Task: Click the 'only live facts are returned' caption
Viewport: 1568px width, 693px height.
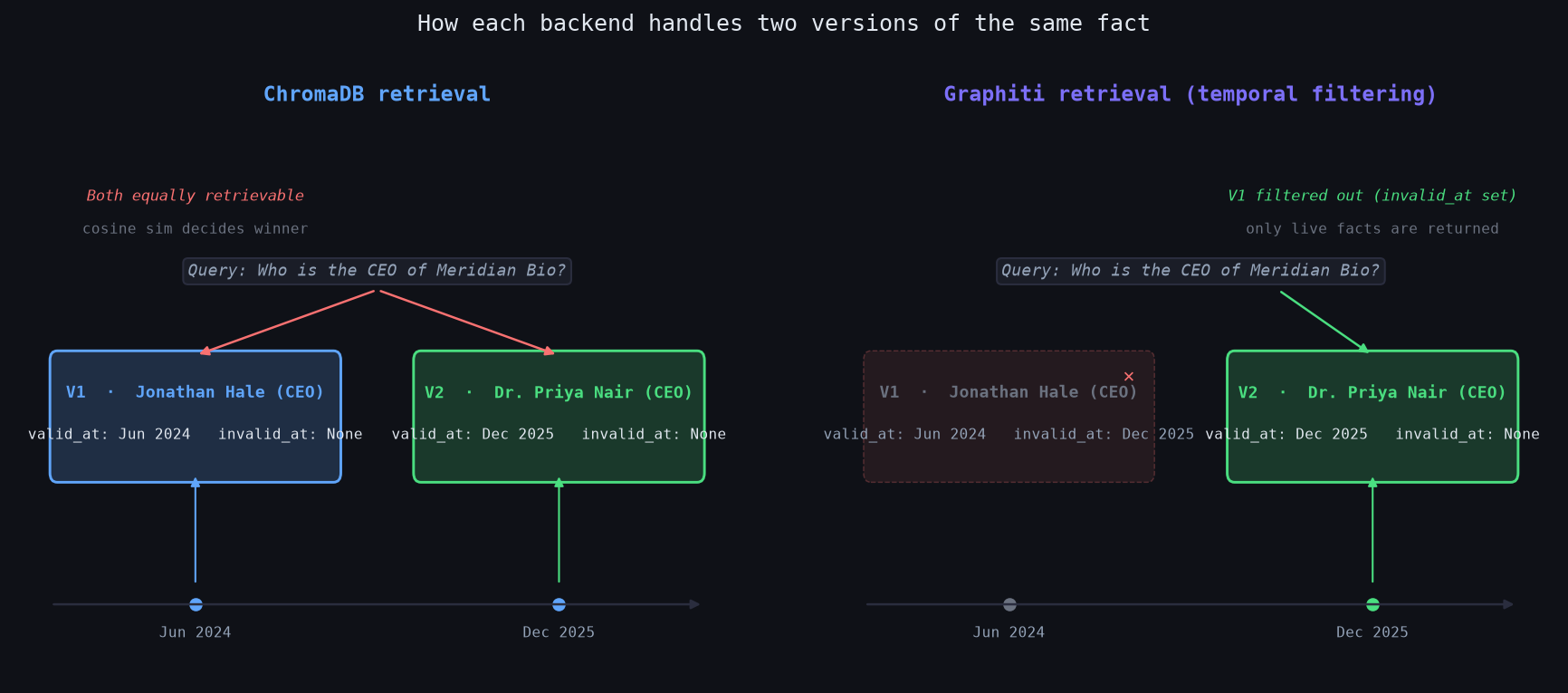Action: coord(1372,229)
